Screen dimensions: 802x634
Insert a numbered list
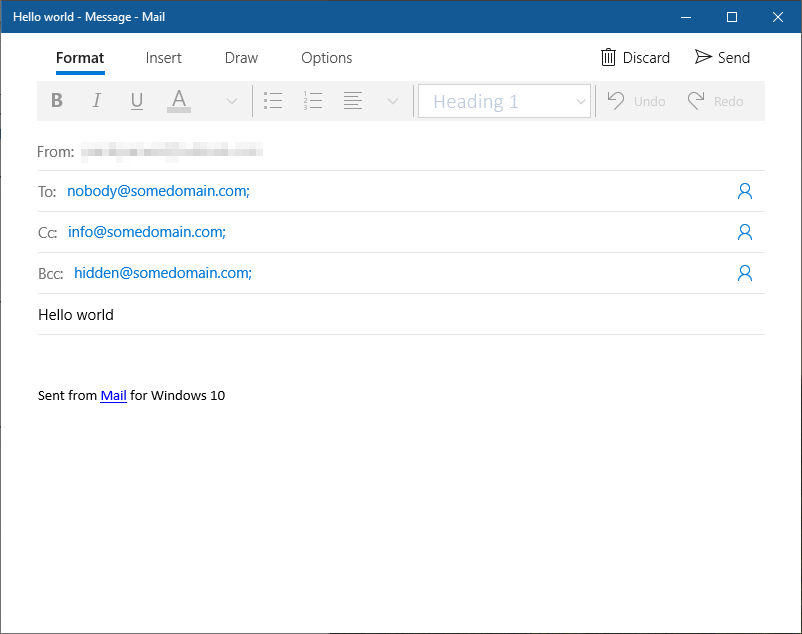(313, 101)
